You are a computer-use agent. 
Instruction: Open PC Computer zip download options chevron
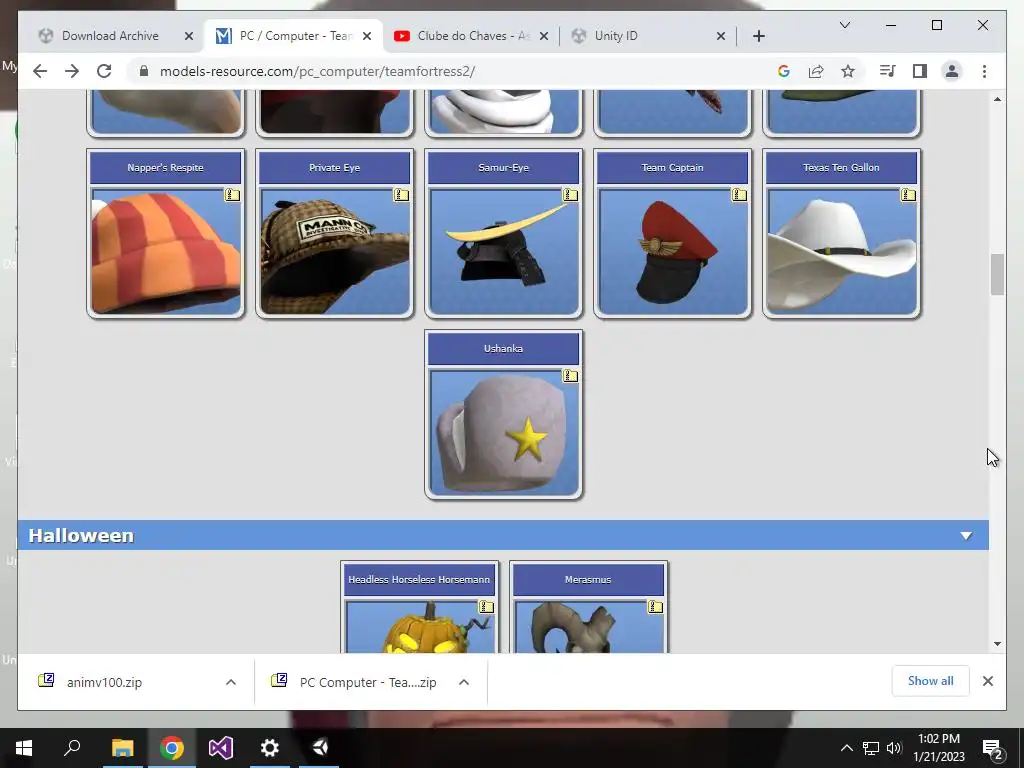(464, 682)
